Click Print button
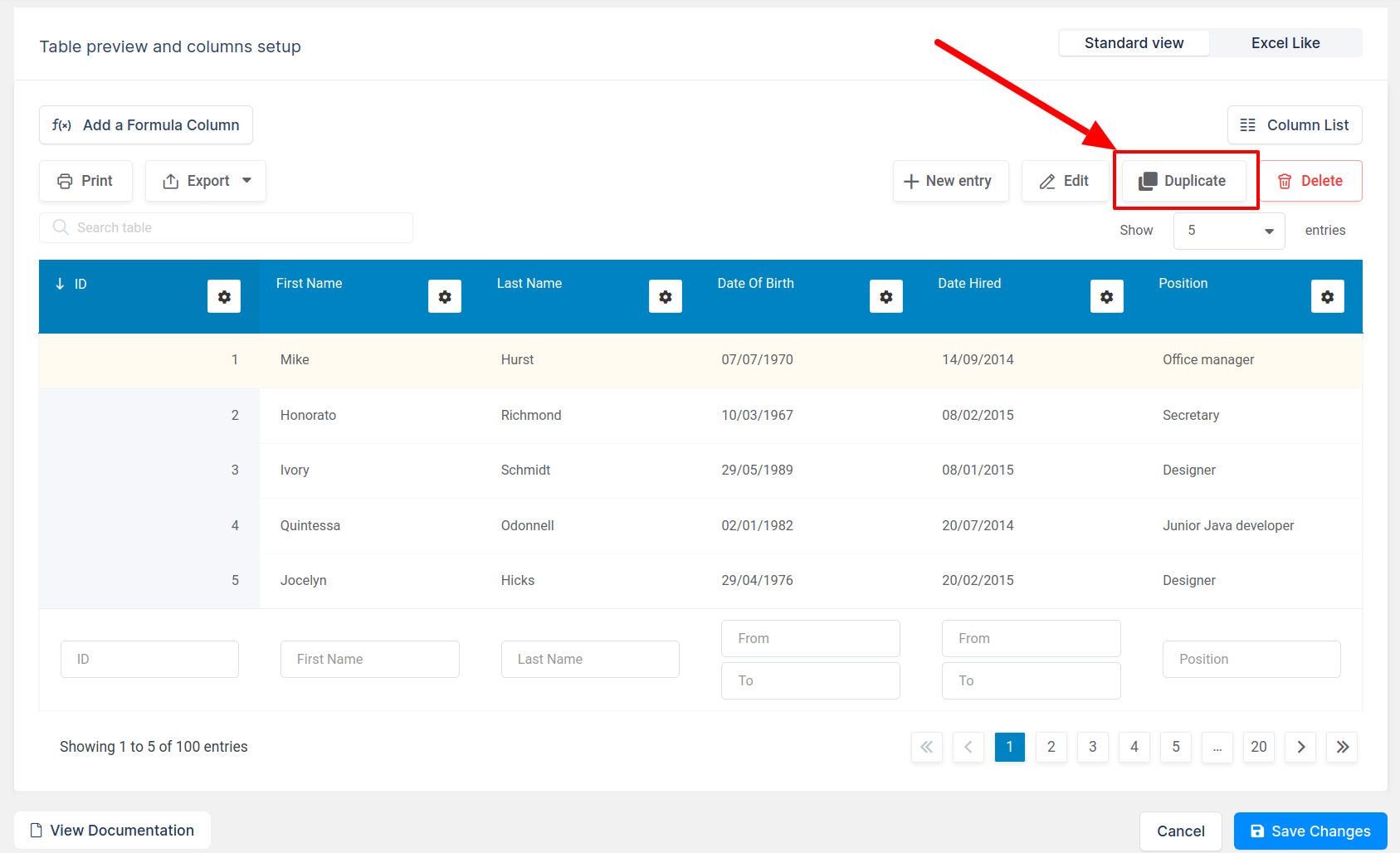 point(85,181)
